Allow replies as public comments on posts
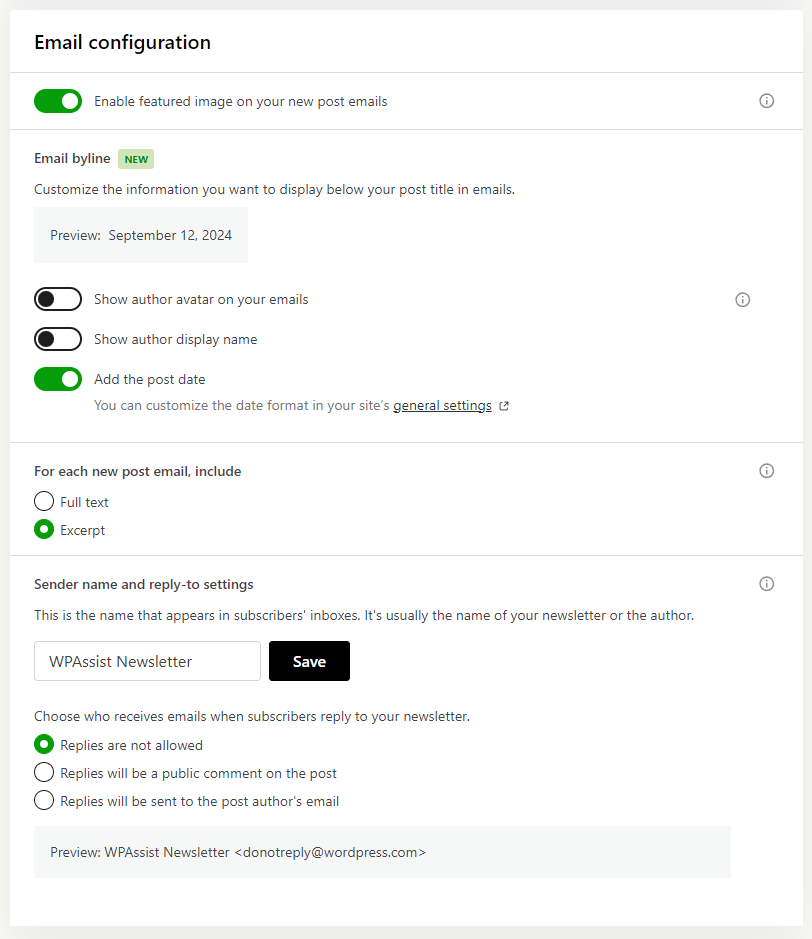Image resolution: width=812 pixels, height=939 pixels. pos(43,772)
